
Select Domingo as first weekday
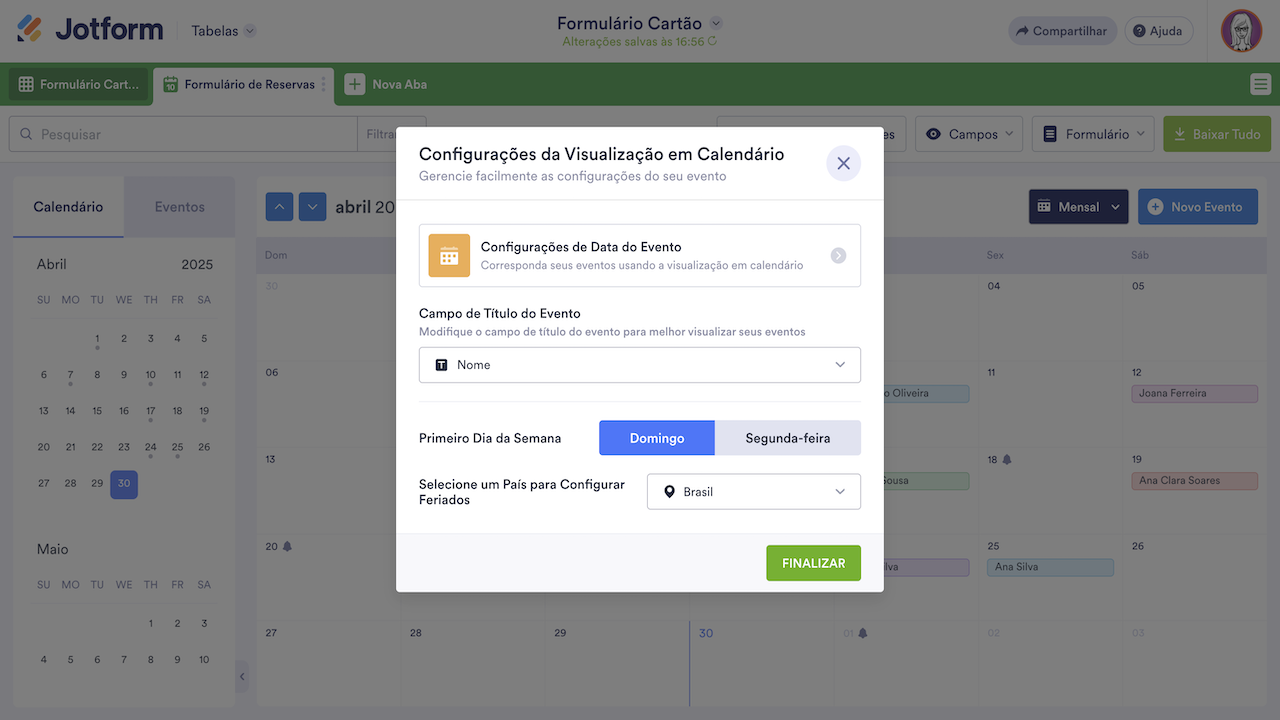657,438
